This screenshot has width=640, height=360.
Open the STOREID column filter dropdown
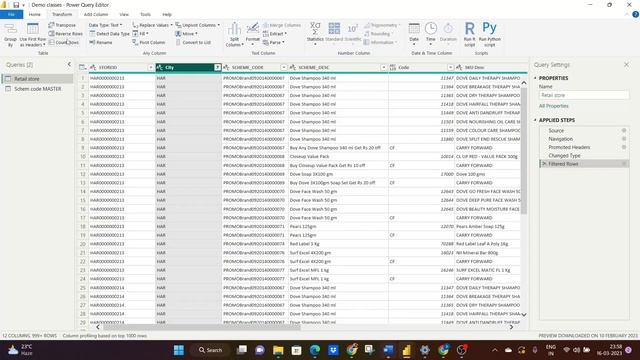pos(151,67)
